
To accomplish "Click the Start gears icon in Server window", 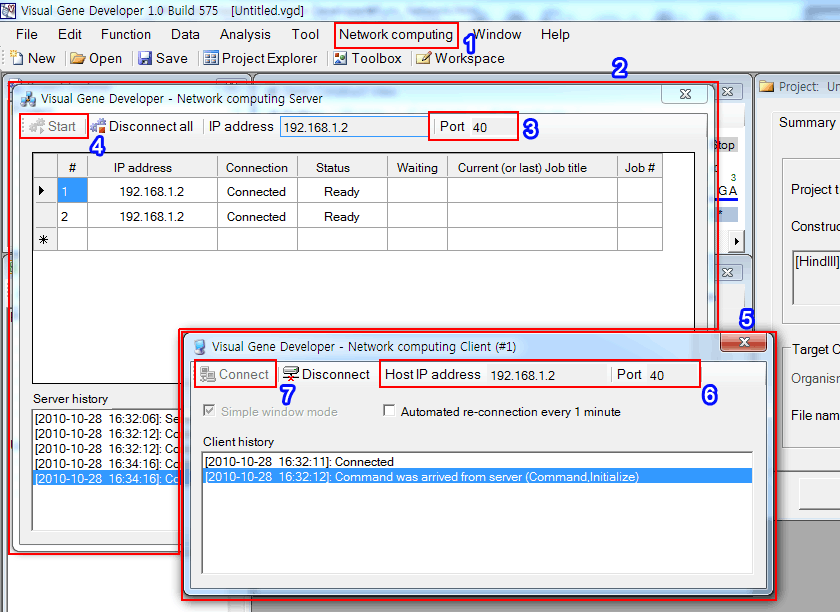I will pos(36,126).
